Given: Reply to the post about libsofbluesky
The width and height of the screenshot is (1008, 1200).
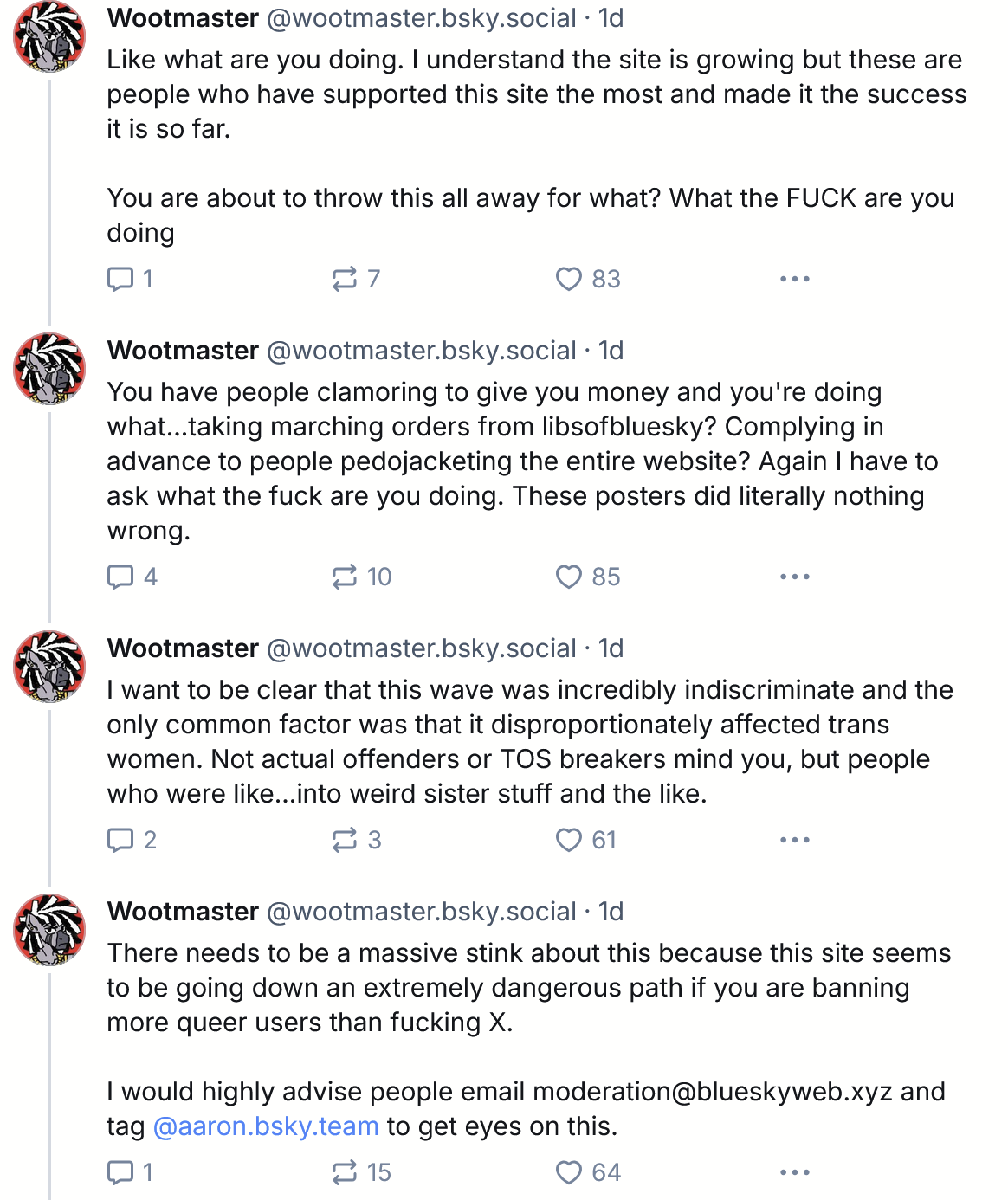Looking at the screenshot, I should click(x=120, y=577).
